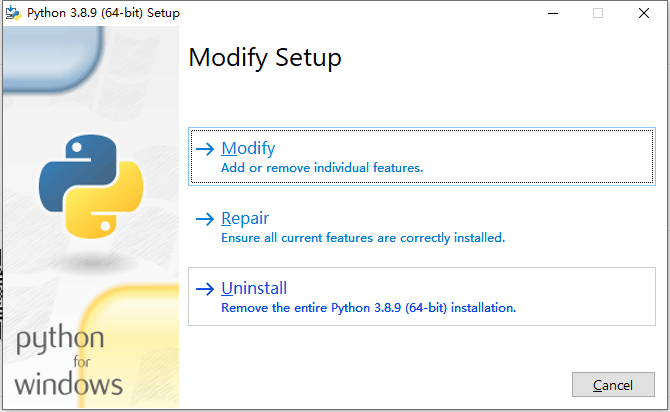Image resolution: width=670 pixels, height=412 pixels.
Task: Click "Remove the entire Python 3.8.9" description
Action: click(x=368, y=308)
